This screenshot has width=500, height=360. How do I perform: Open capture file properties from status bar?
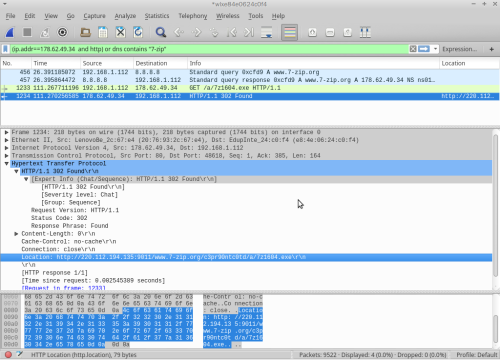[x=20, y=354]
